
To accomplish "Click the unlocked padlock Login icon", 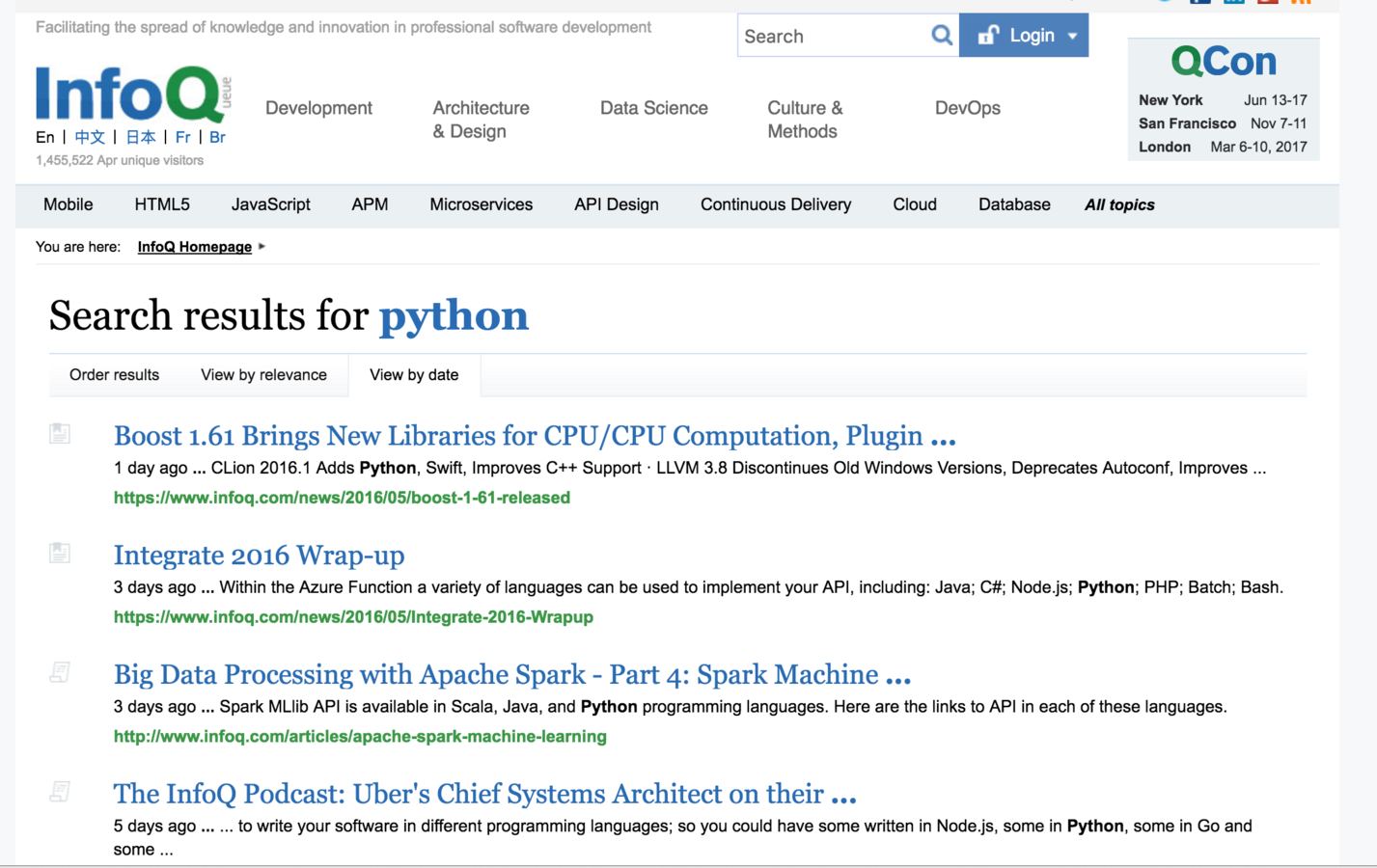I will click(988, 36).
